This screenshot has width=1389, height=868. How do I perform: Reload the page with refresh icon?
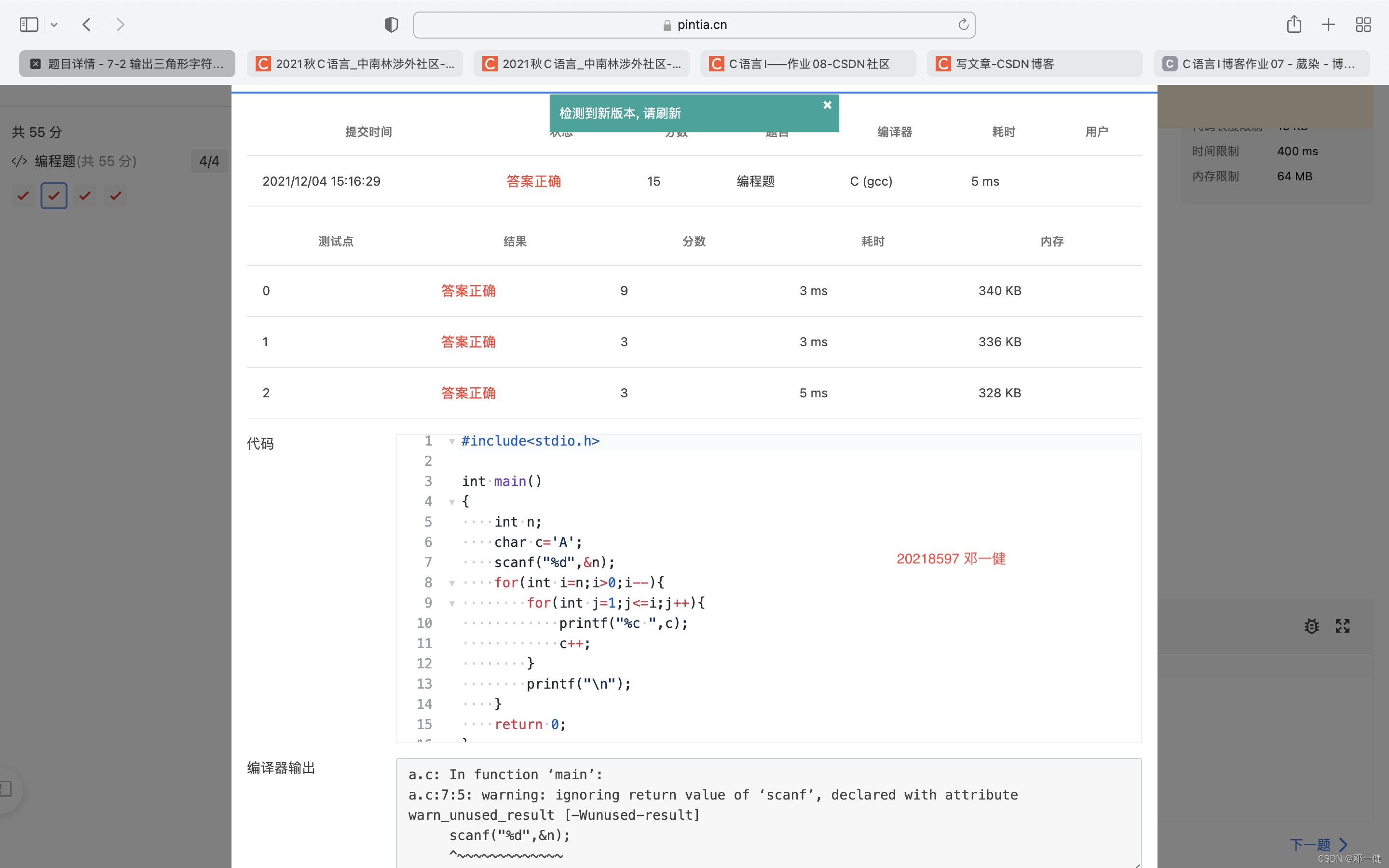point(963,25)
